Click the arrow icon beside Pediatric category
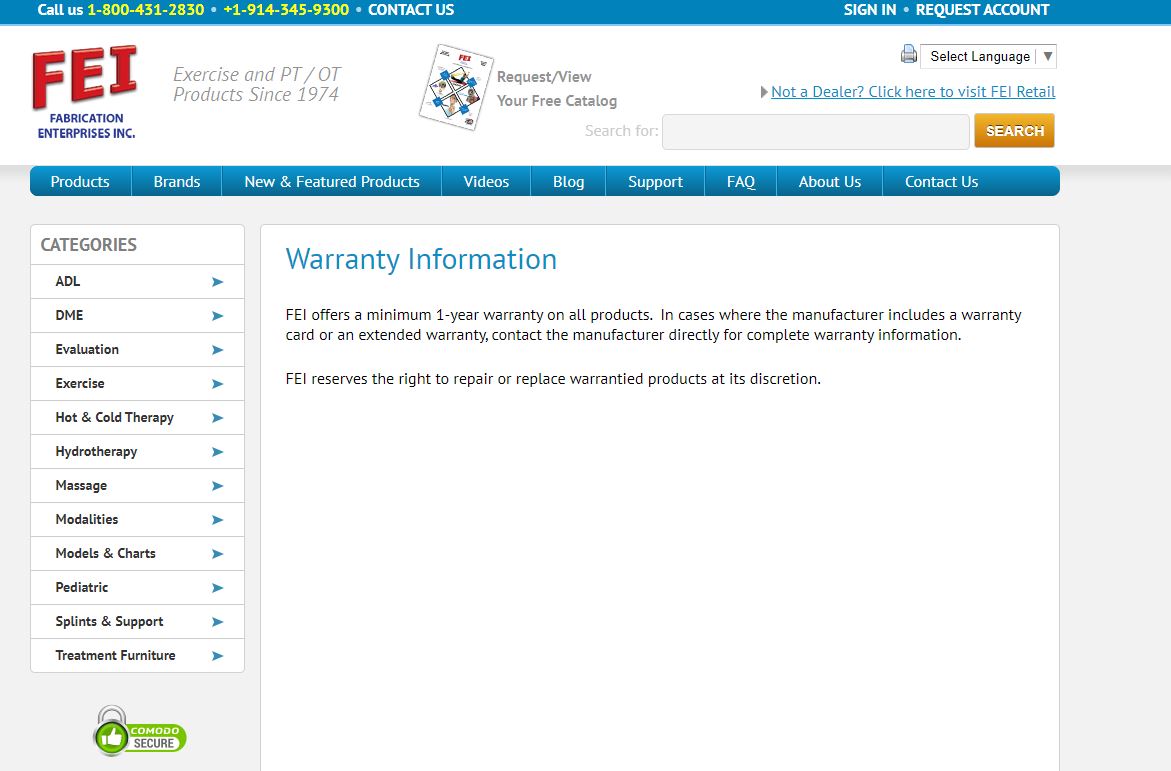Screen dimensions: 1171x771 (217, 588)
